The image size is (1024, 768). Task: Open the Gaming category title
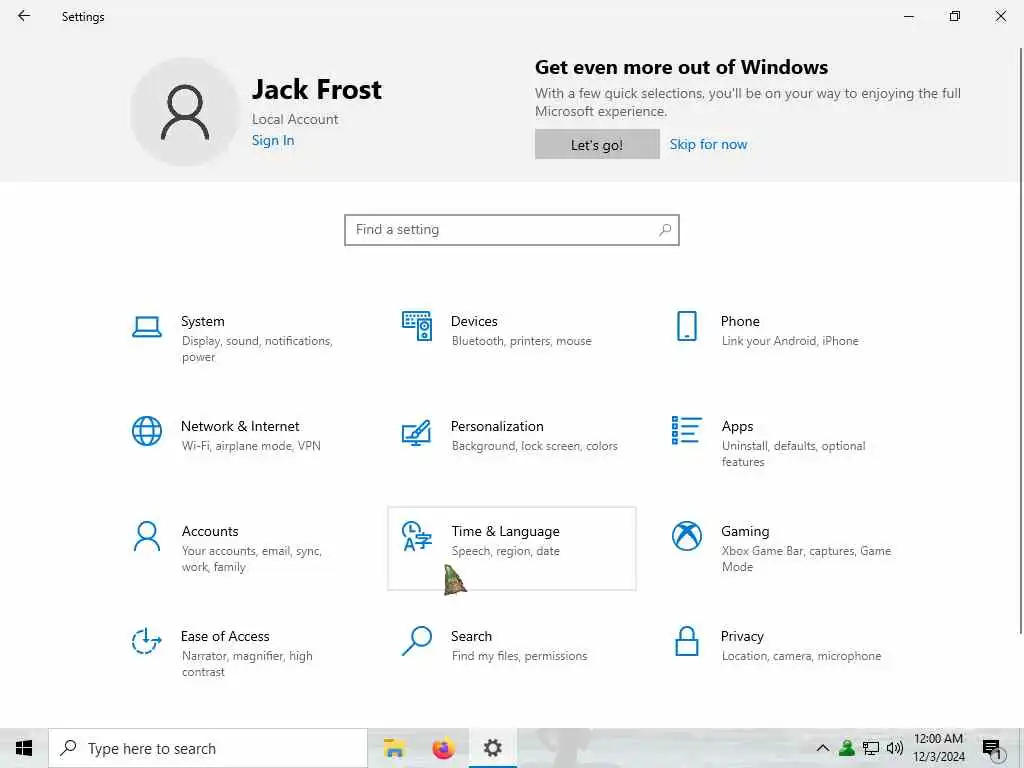(x=745, y=532)
